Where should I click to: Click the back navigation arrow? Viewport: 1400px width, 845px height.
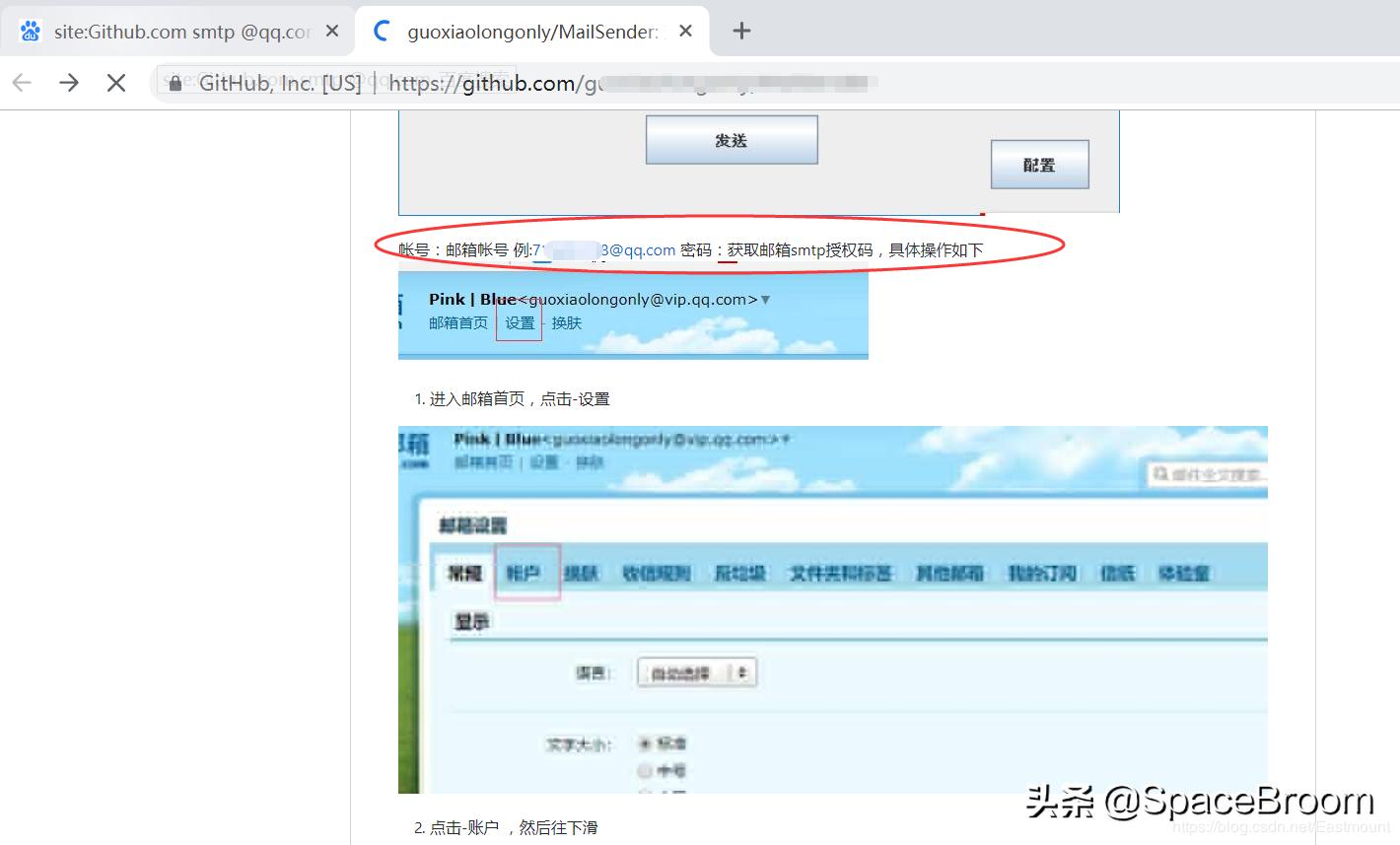click(x=21, y=83)
